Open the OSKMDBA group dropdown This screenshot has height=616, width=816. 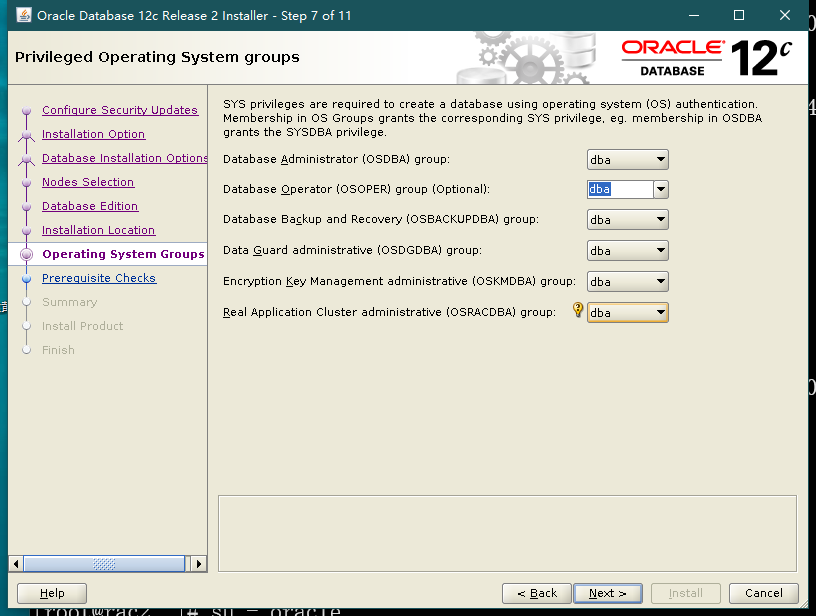coord(628,281)
